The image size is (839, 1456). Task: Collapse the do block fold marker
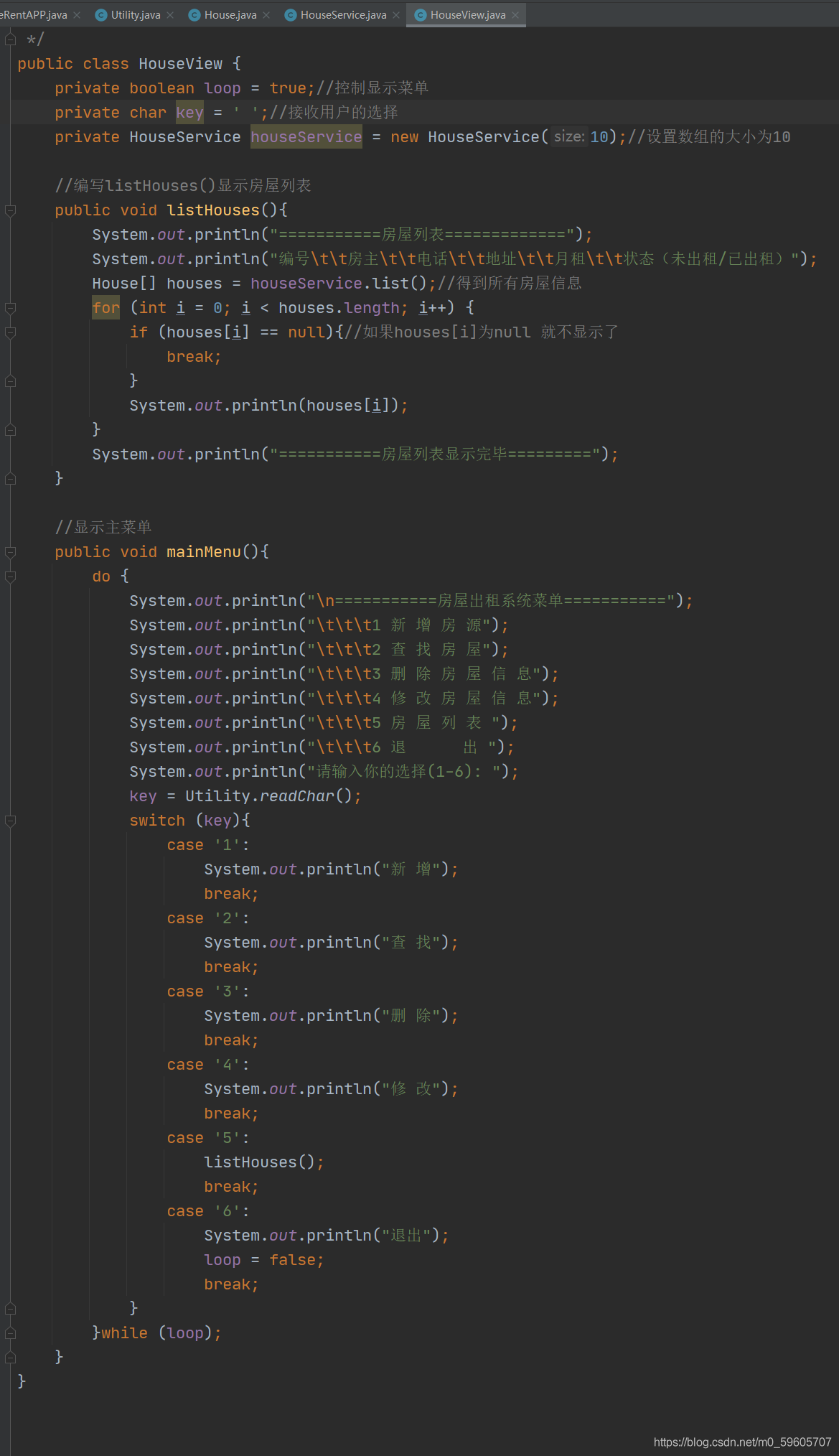click(11, 577)
